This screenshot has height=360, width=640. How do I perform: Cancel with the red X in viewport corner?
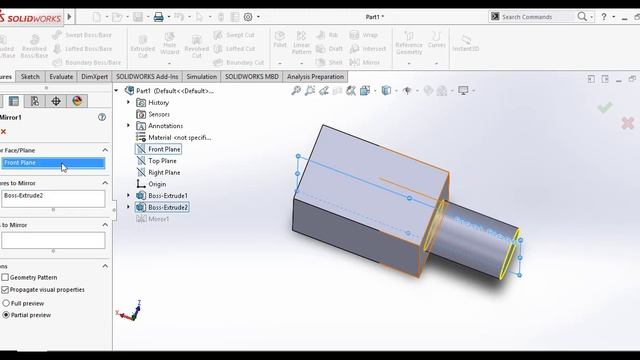pyautogui.click(x=628, y=123)
